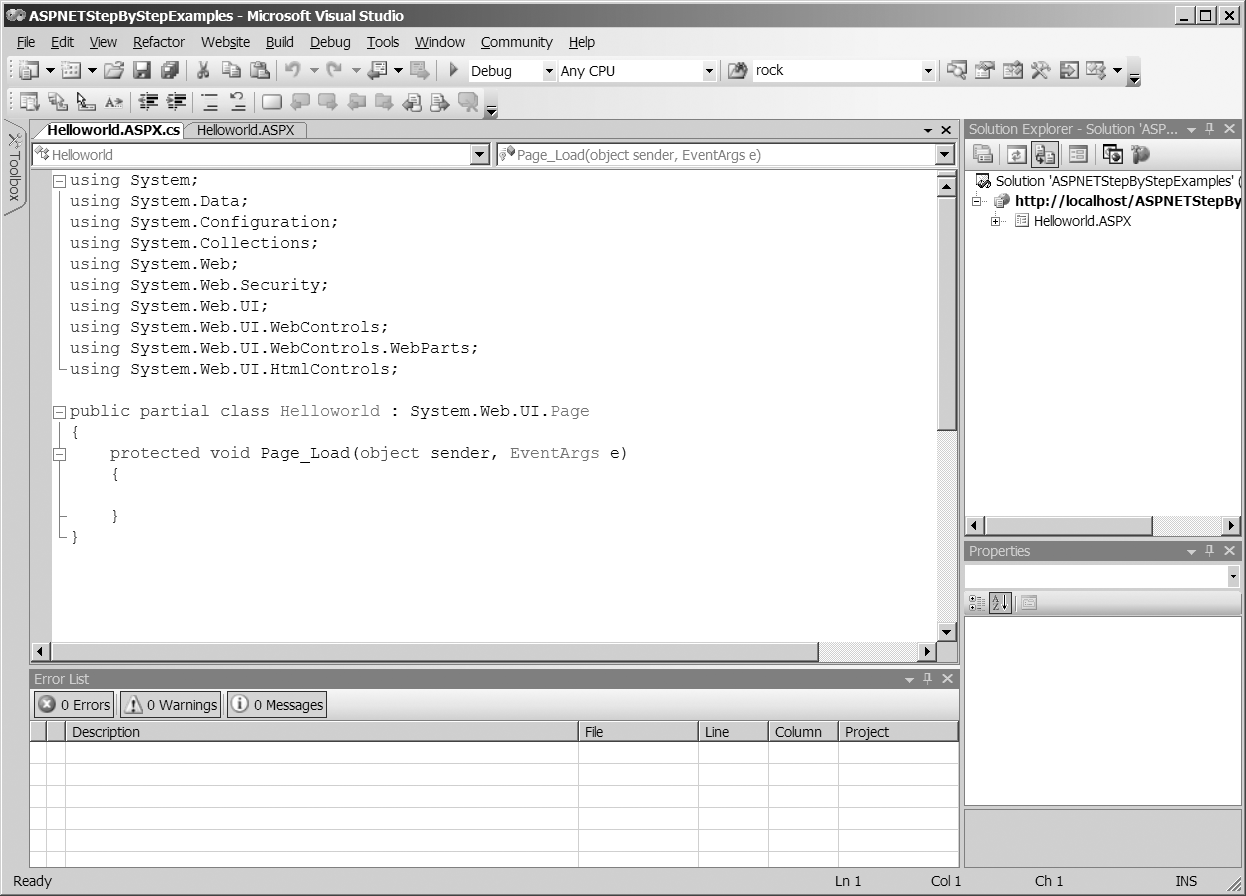Click the Add New Item toolbar icon
This screenshot has height=896, width=1246.
[71, 70]
